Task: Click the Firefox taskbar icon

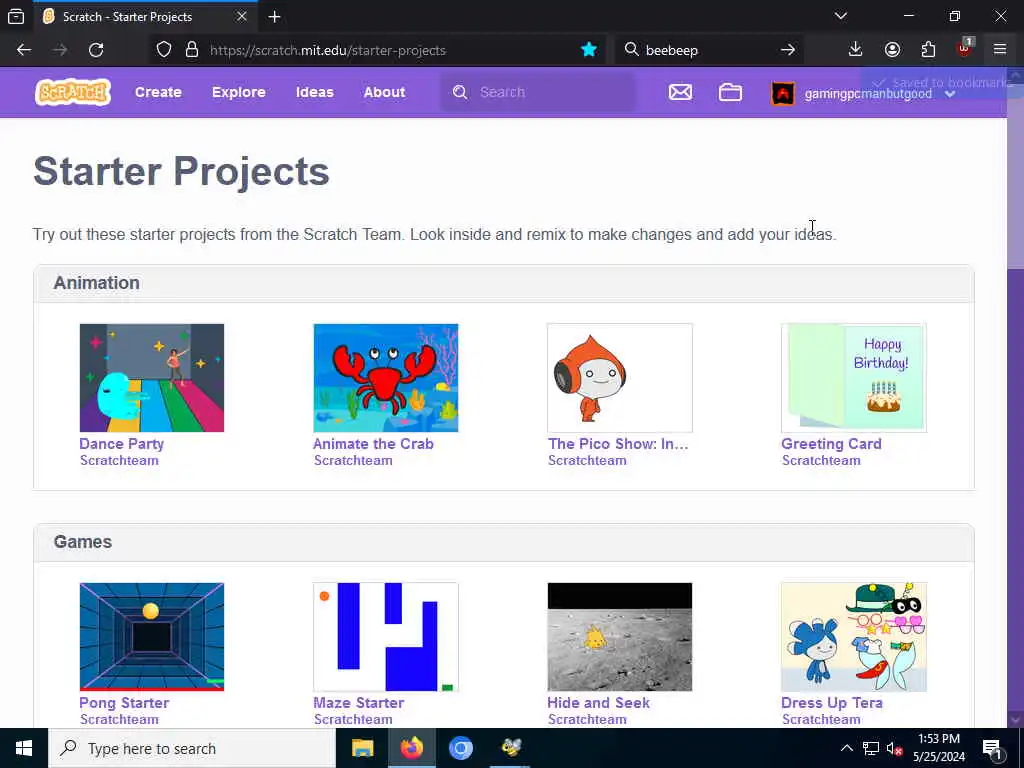Action: tap(411, 748)
